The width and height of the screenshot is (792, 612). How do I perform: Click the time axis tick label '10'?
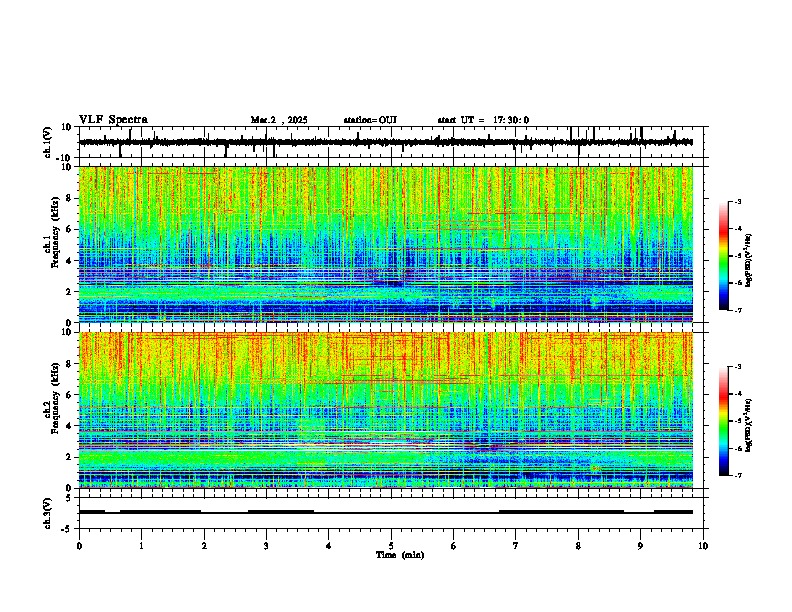pos(703,546)
